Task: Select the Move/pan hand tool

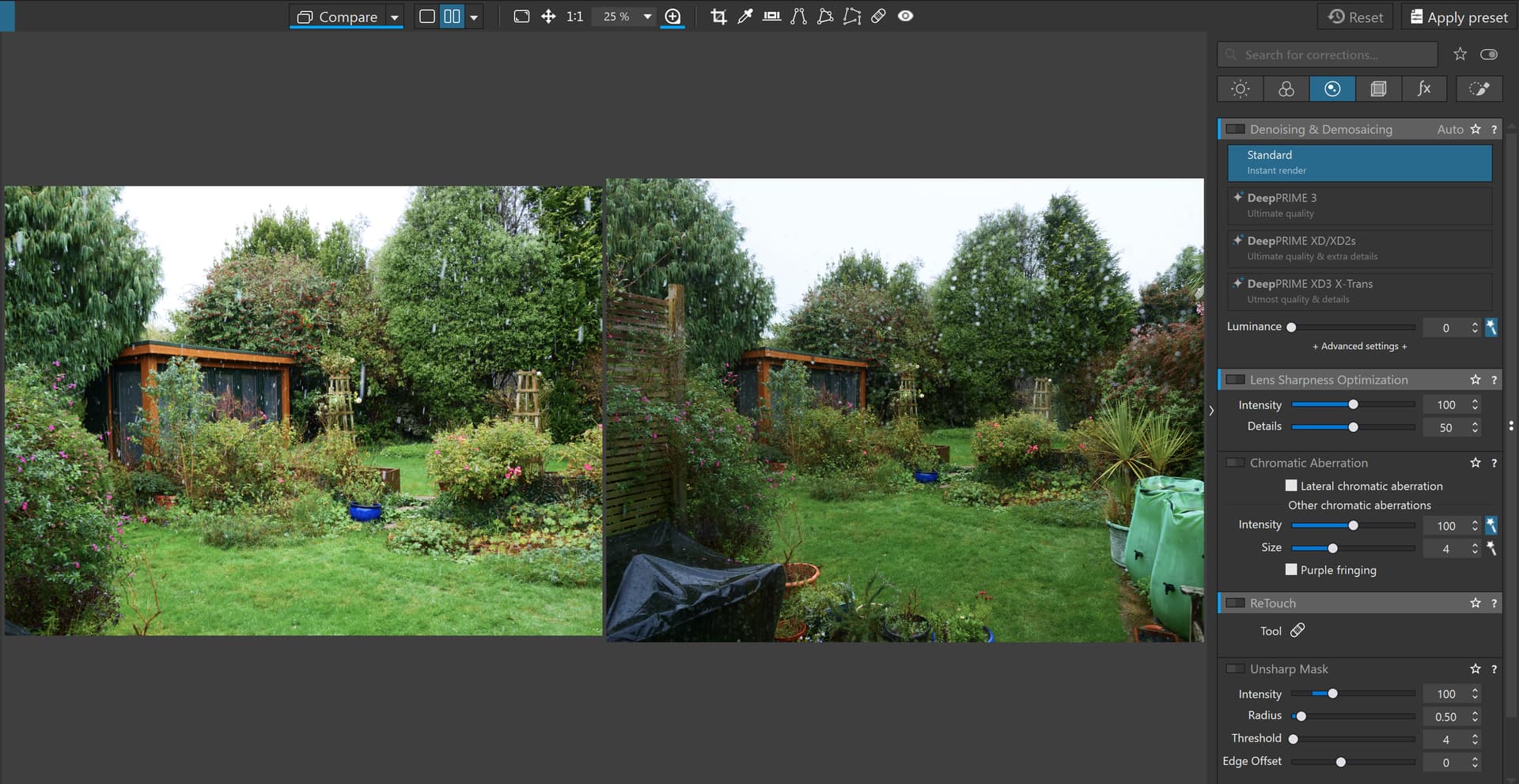Action: tap(548, 17)
